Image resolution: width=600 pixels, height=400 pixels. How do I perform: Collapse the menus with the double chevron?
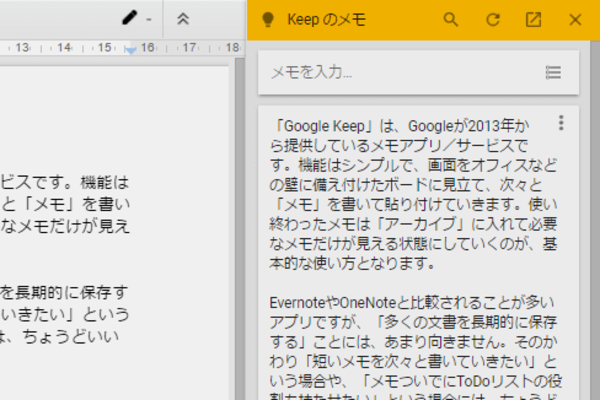point(183,19)
